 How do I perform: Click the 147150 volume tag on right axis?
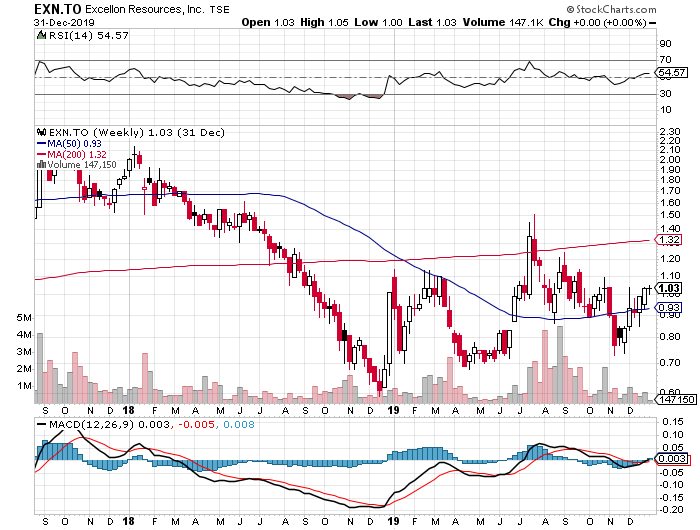[675, 399]
